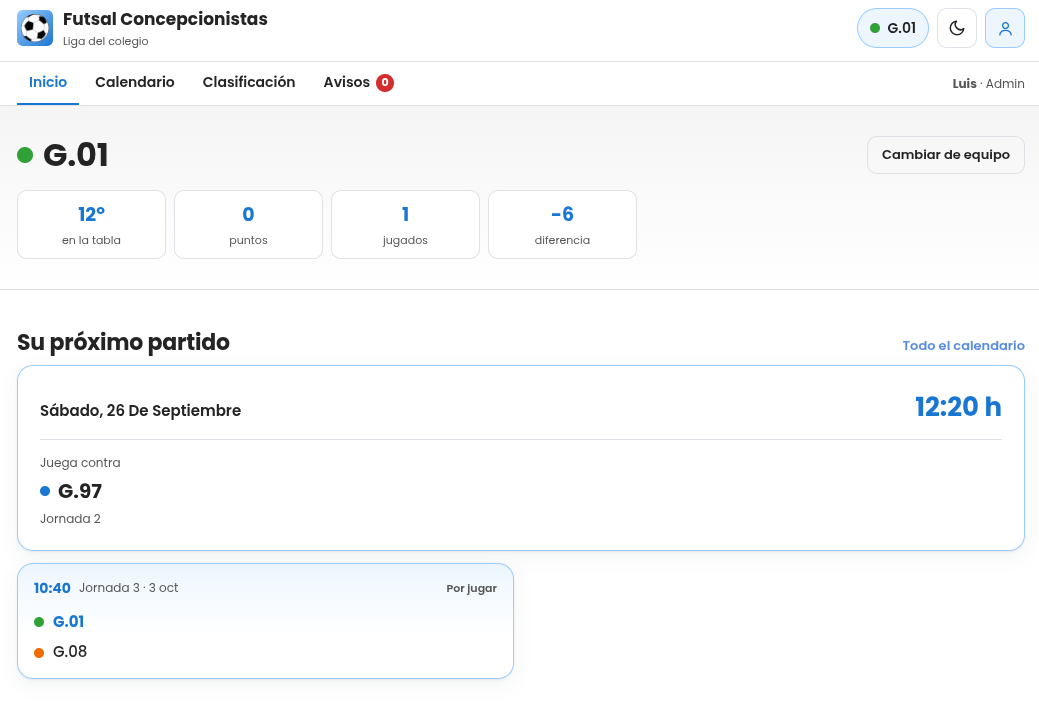Click the Su próximo partido heading

[123, 343]
